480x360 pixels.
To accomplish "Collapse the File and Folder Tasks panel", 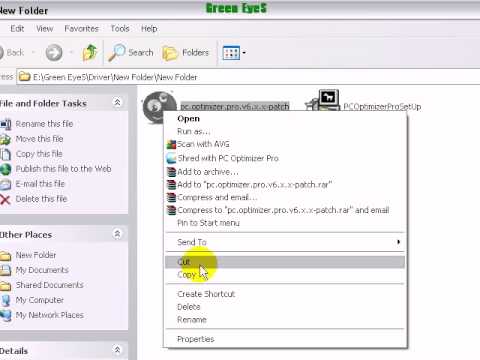I will (117, 103).
